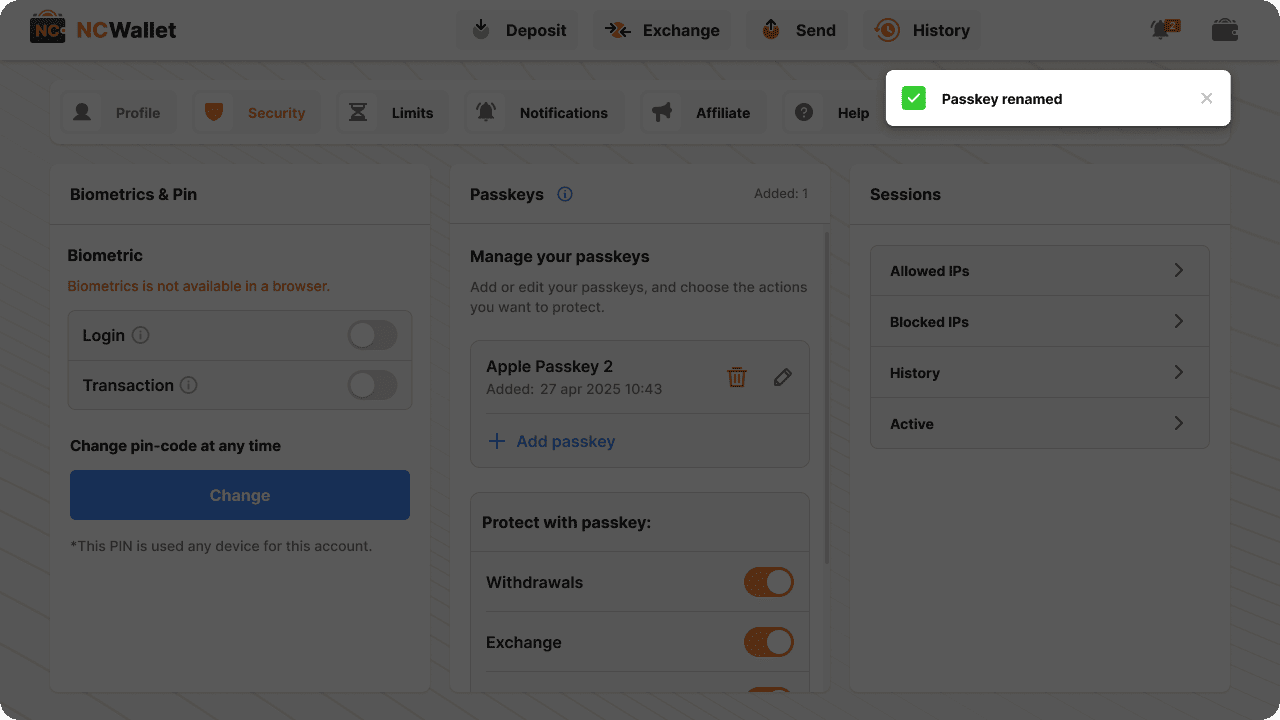Enable the biometric Transaction toggle

pyautogui.click(x=372, y=385)
